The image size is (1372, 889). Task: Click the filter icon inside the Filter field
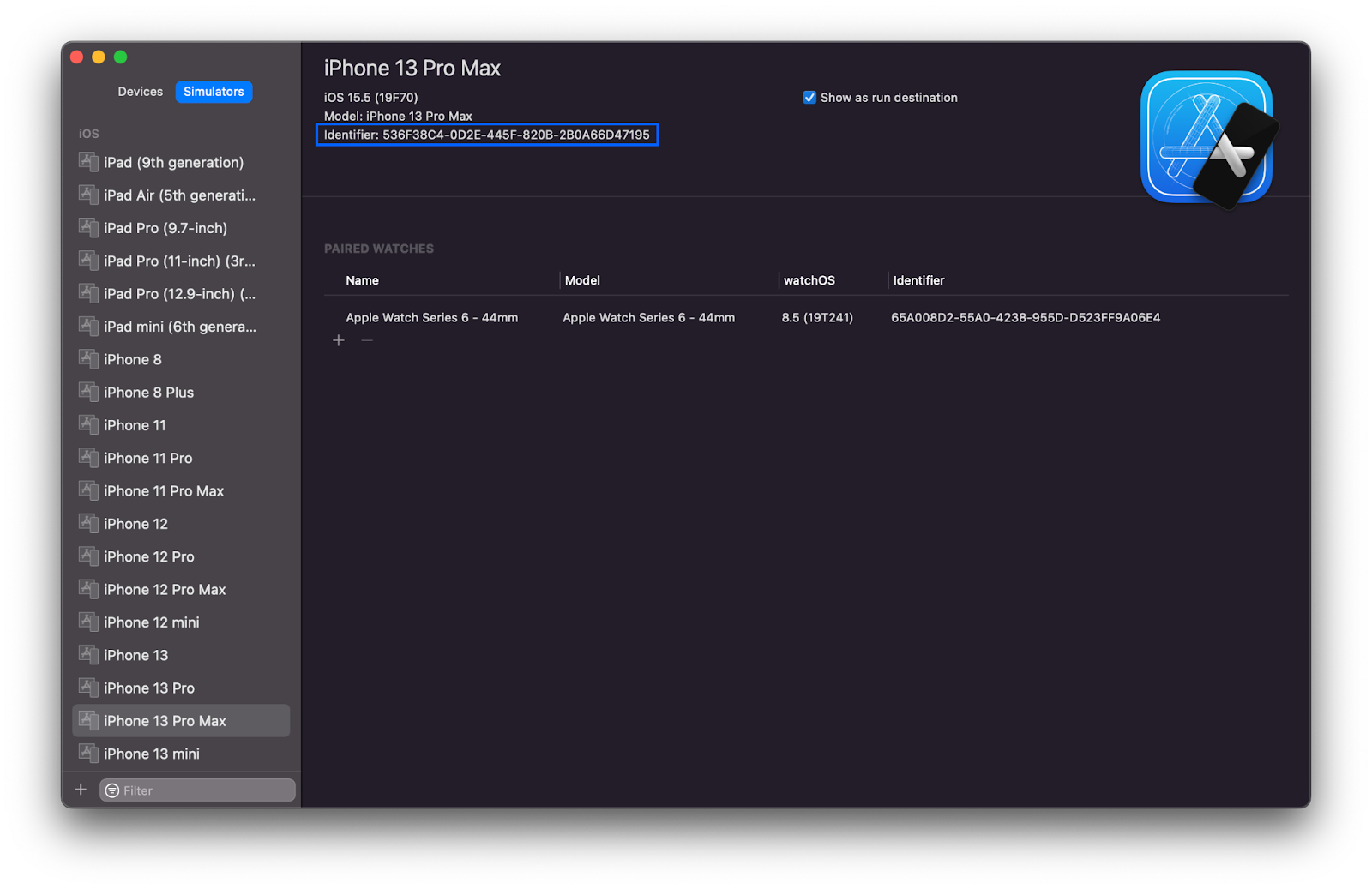[112, 790]
